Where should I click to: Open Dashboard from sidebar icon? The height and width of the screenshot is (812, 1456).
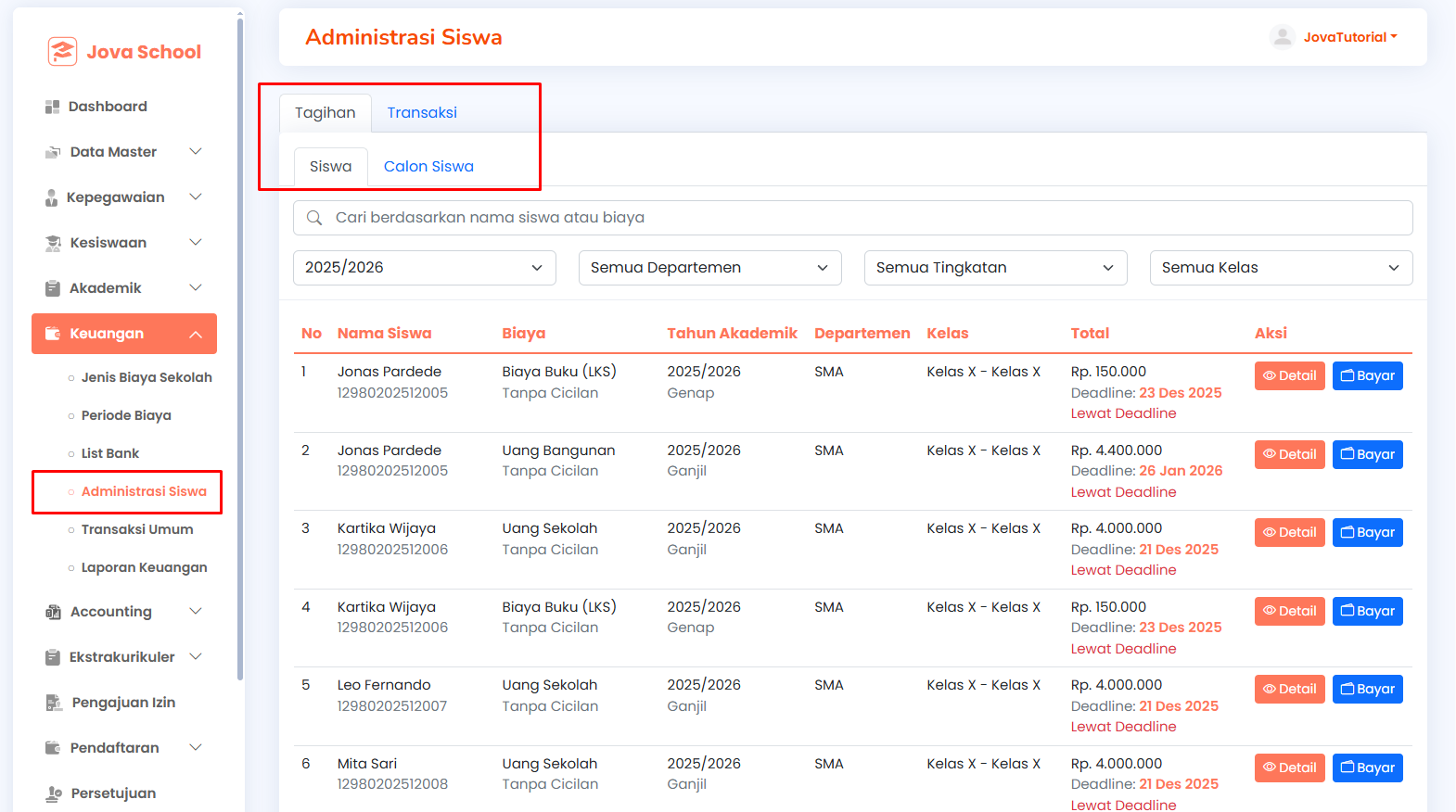pyautogui.click(x=52, y=107)
